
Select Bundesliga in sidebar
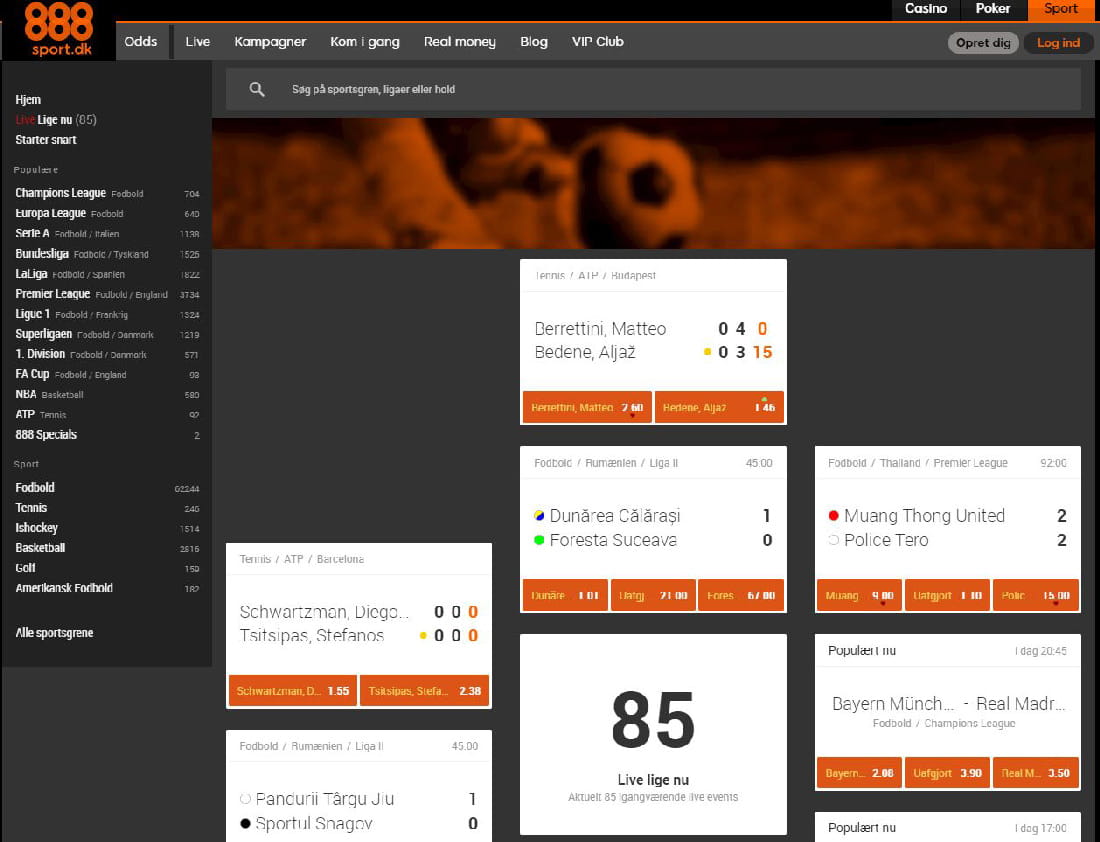click(107, 254)
